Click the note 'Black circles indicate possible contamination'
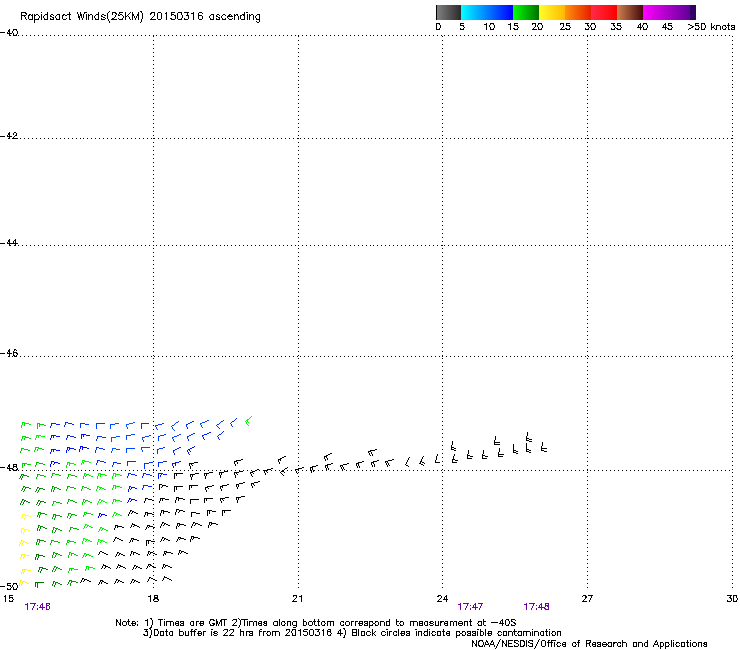This screenshot has height=650, width=740. [x=456, y=633]
